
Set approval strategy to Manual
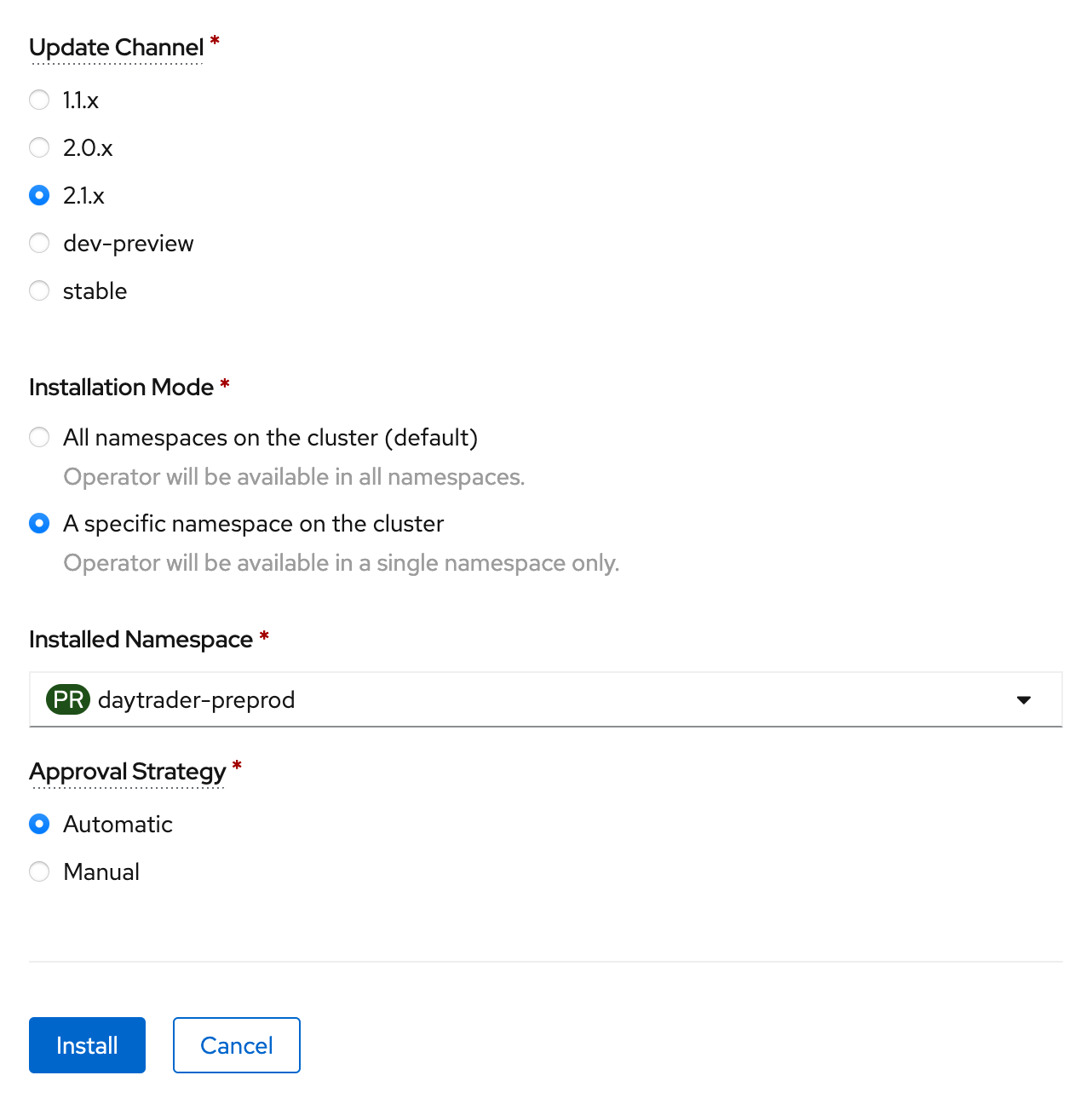[39, 871]
